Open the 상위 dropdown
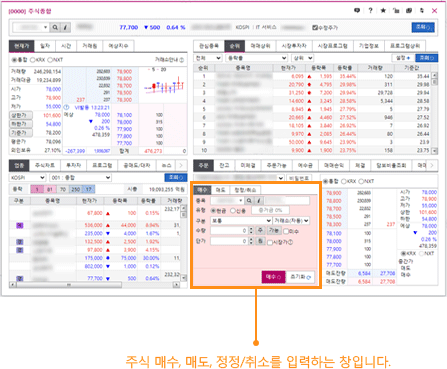The image size is (447, 369). pyautogui.click(x=302, y=58)
